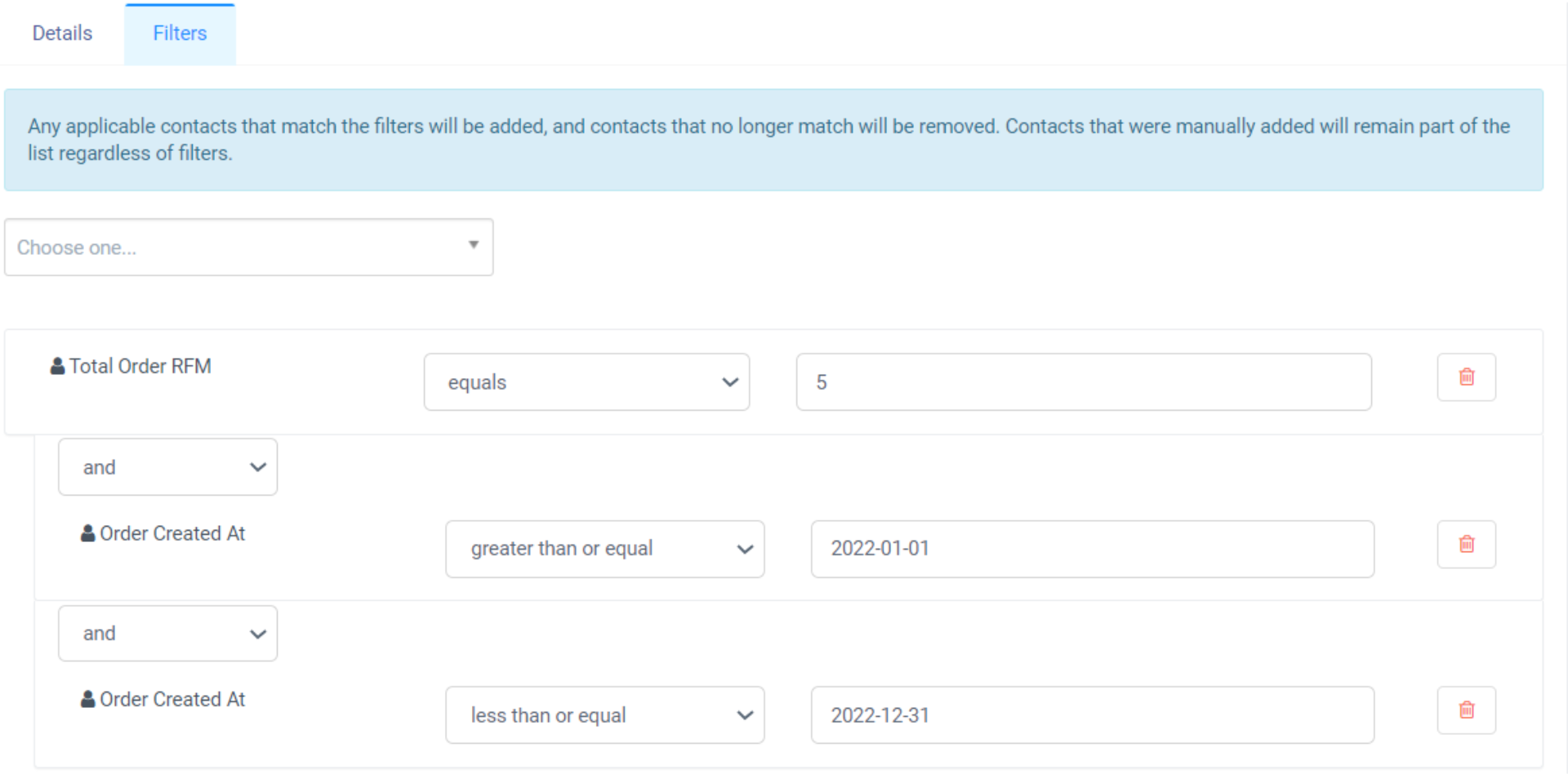Expand the less than or equal dropdown
This screenshot has width=1568, height=774.
point(604,715)
